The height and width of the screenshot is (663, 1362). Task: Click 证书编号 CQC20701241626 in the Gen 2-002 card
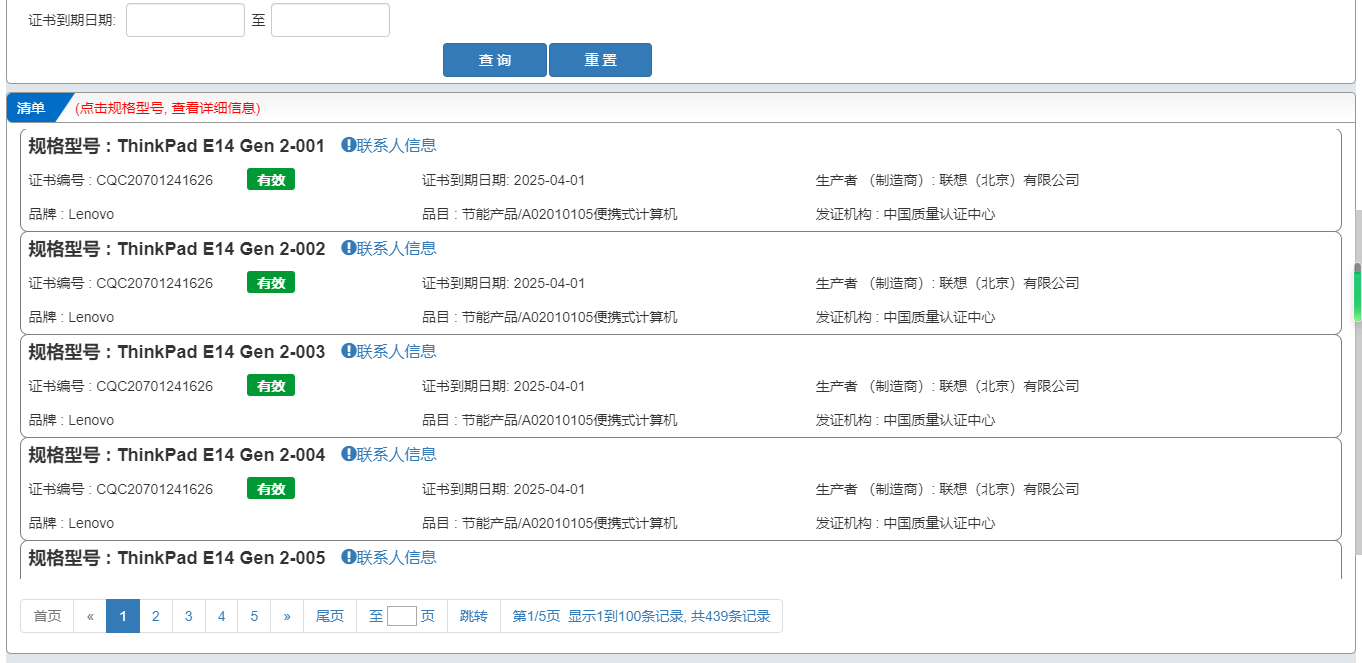point(121,284)
